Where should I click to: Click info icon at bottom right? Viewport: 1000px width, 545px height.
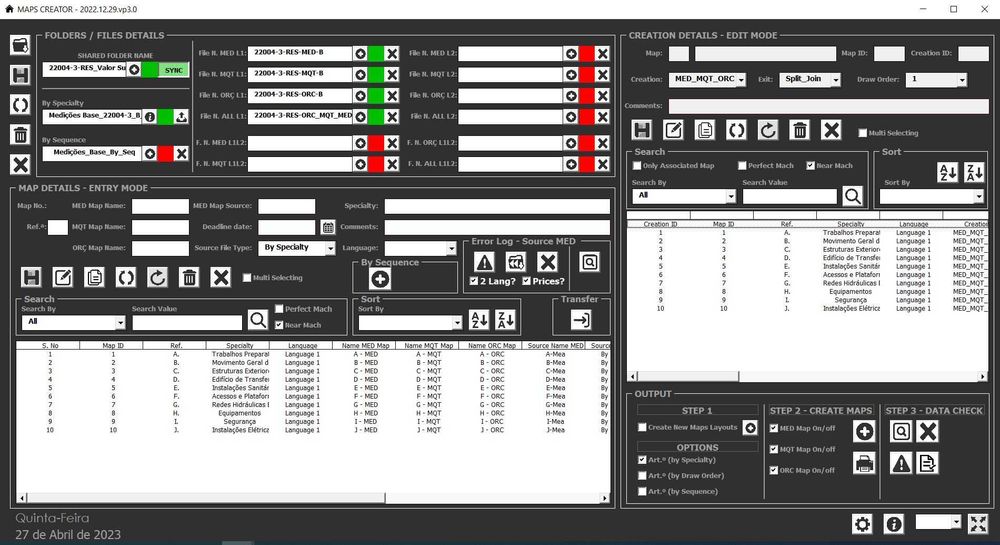[893, 524]
